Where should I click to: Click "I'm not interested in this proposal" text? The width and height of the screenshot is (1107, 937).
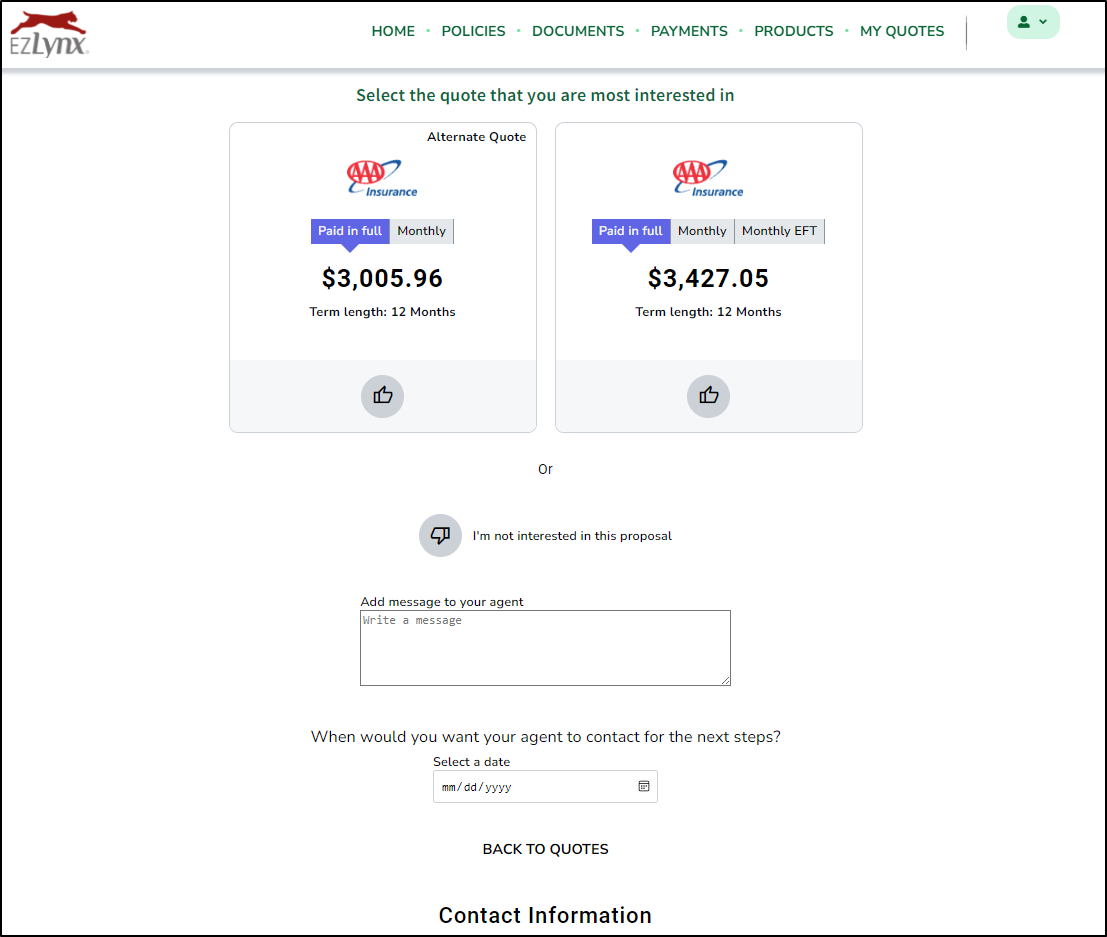(x=572, y=536)
